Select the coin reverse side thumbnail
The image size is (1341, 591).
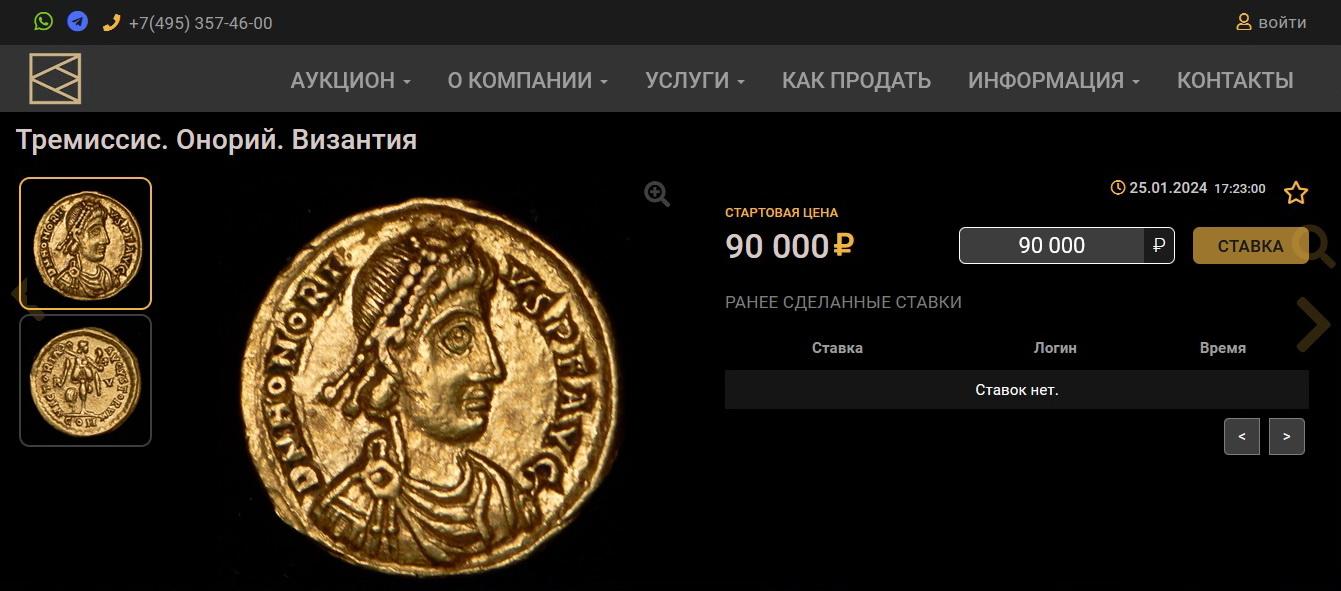click(x=86, y=380)
